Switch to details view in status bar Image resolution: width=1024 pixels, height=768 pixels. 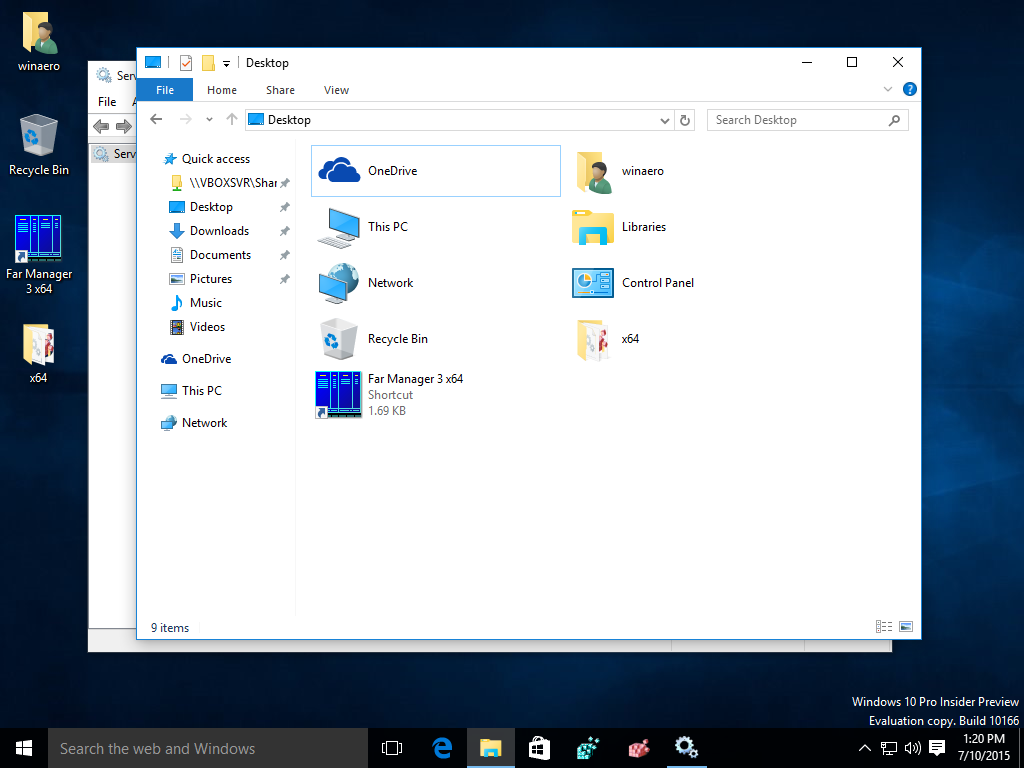(884, 626)
